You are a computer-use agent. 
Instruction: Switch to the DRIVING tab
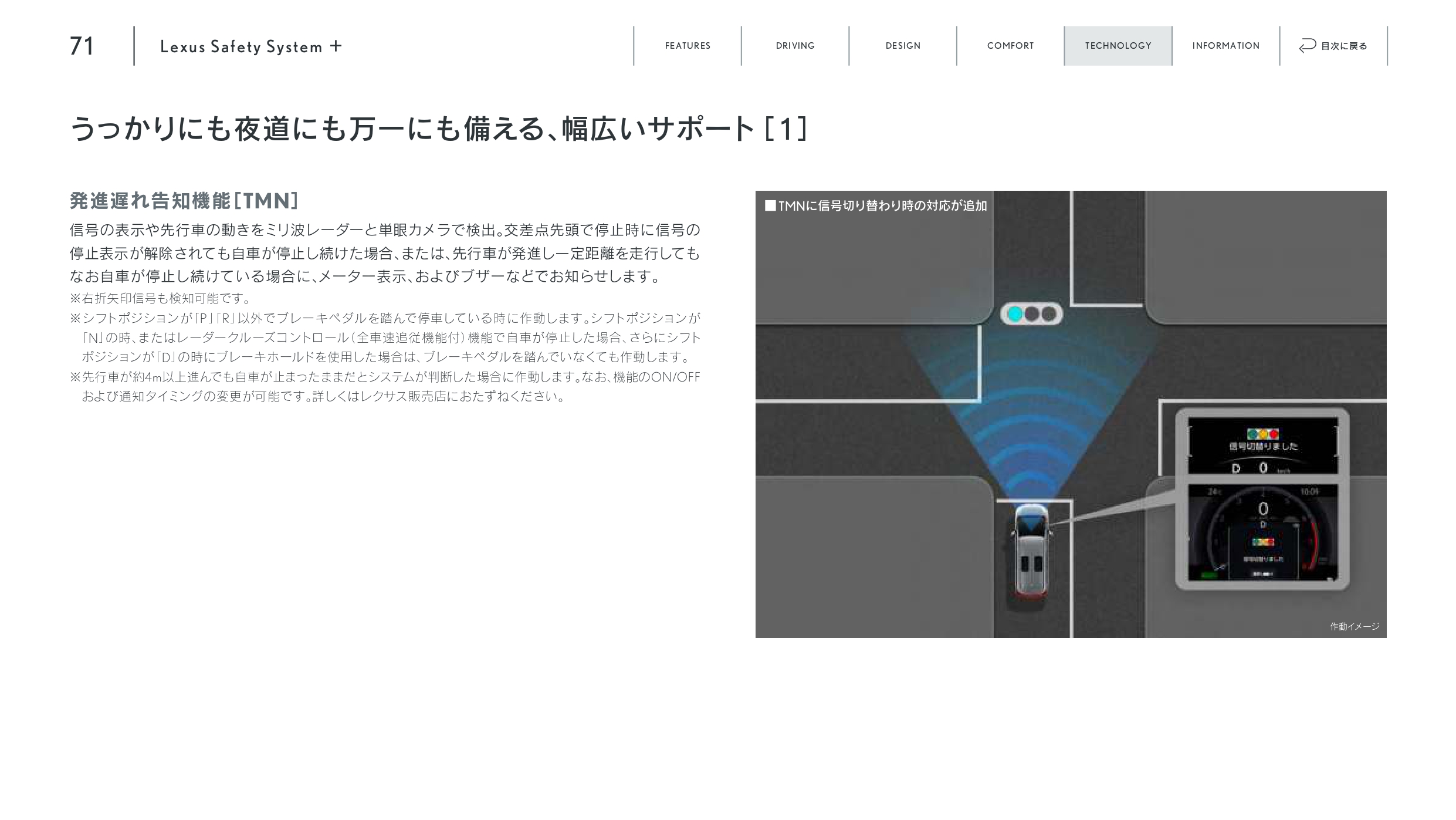coord(795,46)
